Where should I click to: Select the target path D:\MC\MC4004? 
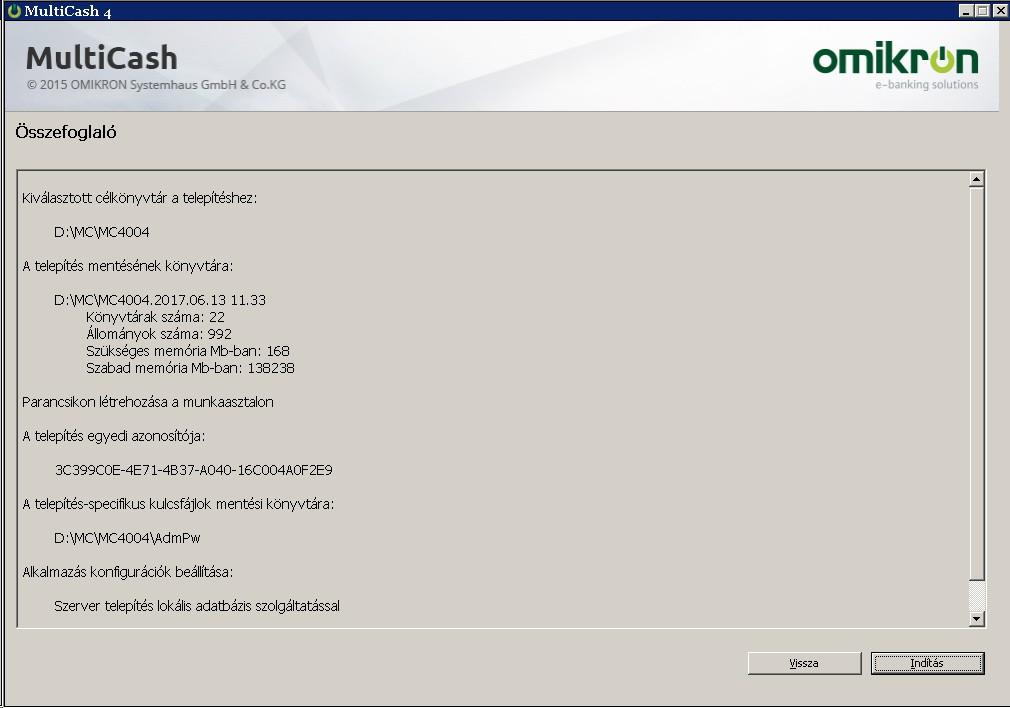102,232
